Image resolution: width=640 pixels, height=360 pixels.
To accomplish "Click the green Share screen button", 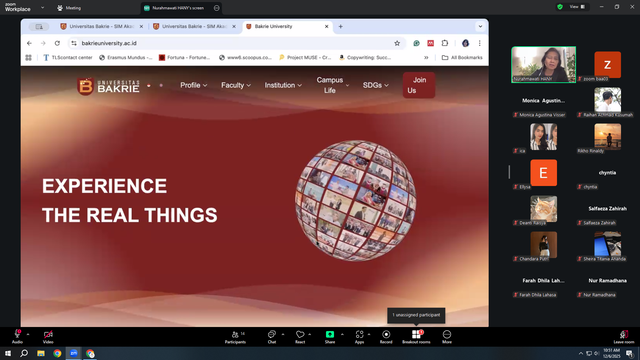I will tap(330, 337).
